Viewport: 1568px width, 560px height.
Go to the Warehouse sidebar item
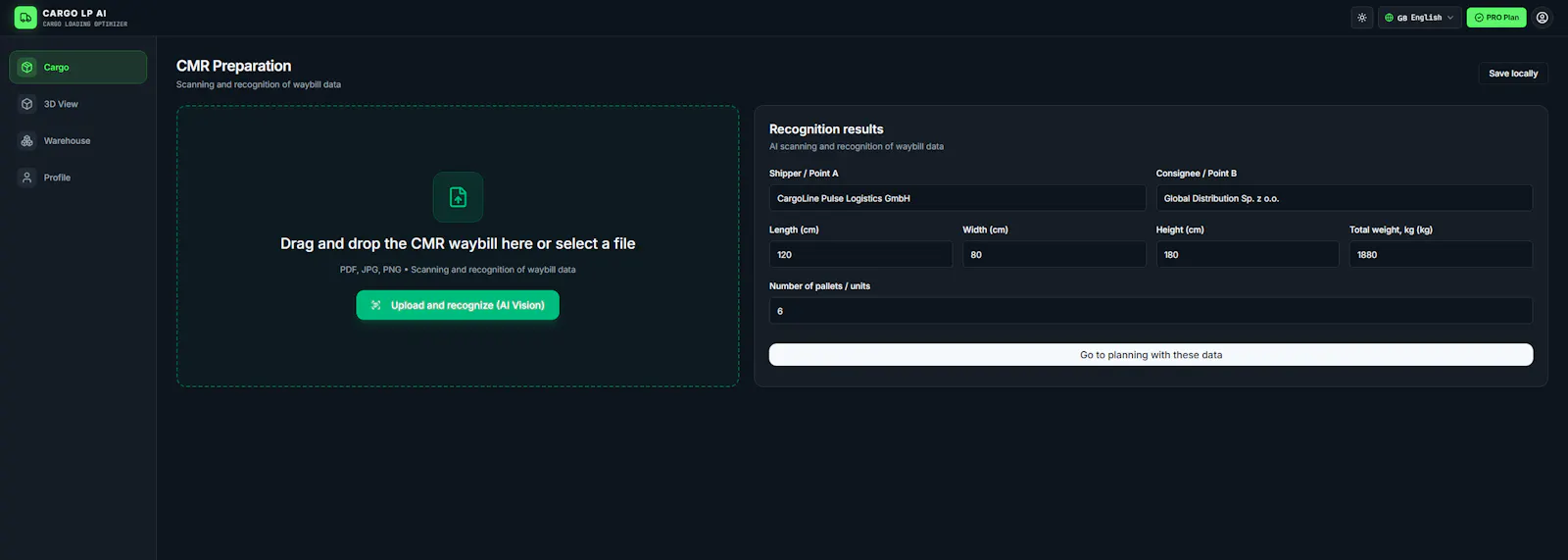point(78,140)
